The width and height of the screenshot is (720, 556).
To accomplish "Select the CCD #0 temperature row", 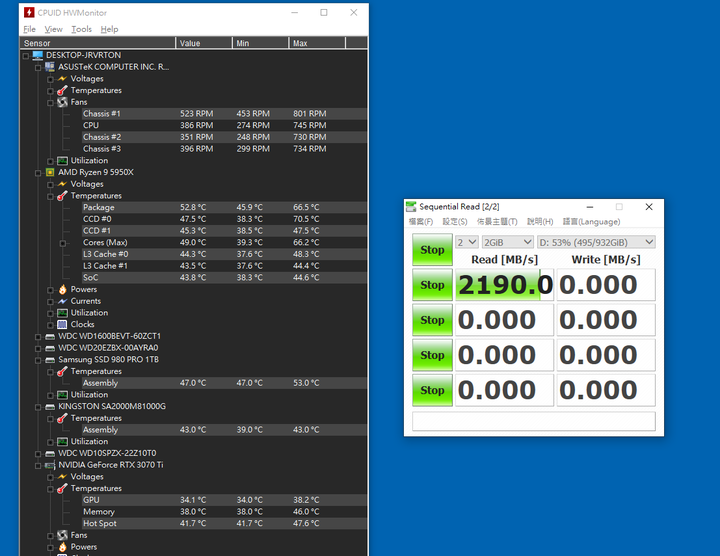I will (x=224, y=219).
